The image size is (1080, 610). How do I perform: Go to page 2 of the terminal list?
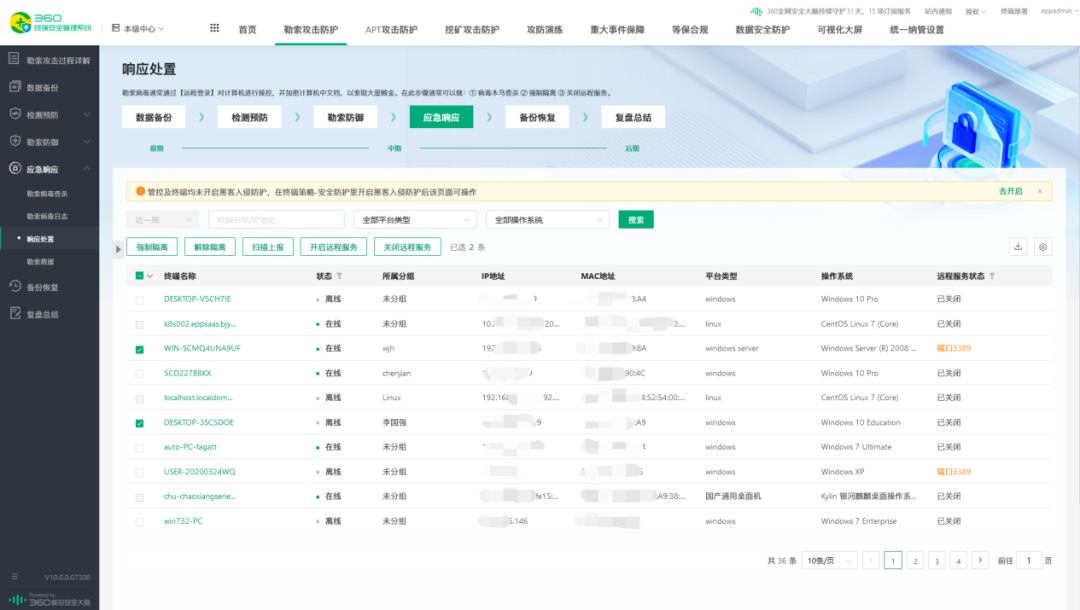(x=914, y=560)
